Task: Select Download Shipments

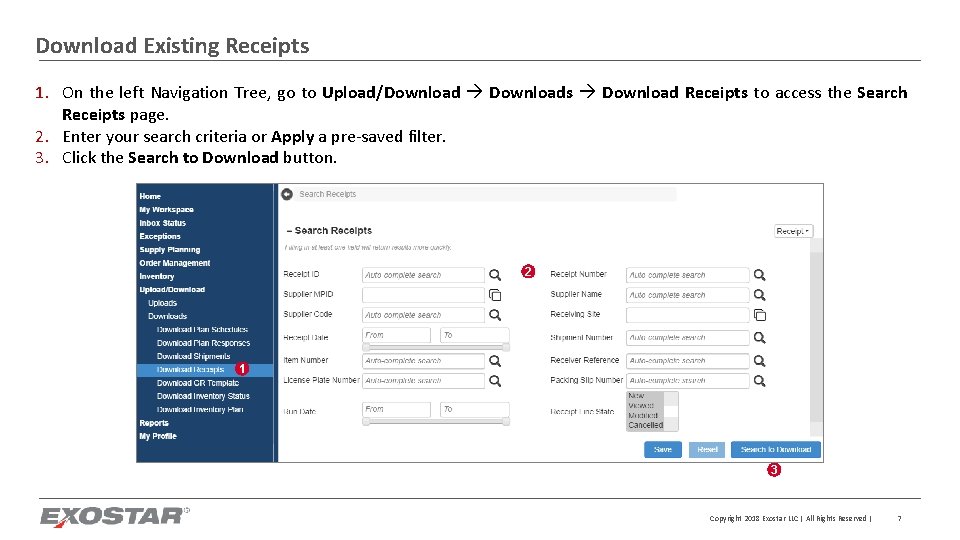Action: point(193,356)
